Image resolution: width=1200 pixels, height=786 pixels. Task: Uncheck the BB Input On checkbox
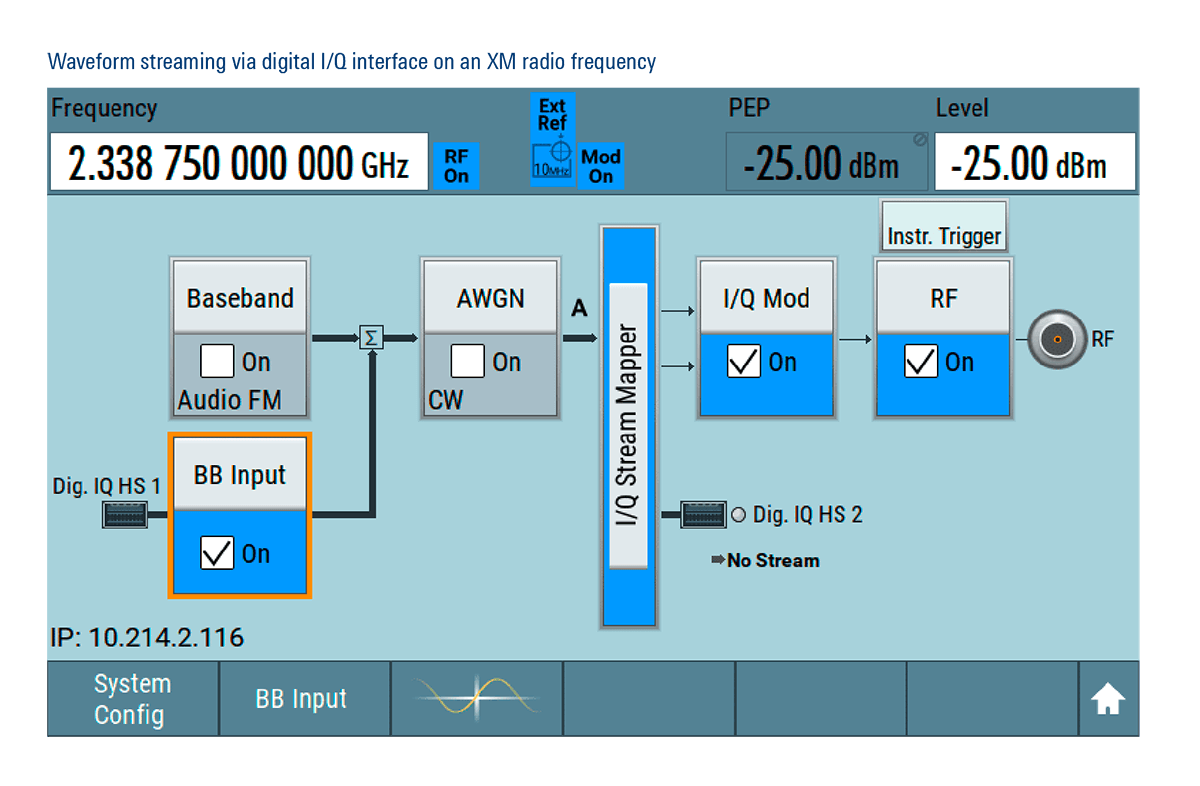click(x=218, y=553)
